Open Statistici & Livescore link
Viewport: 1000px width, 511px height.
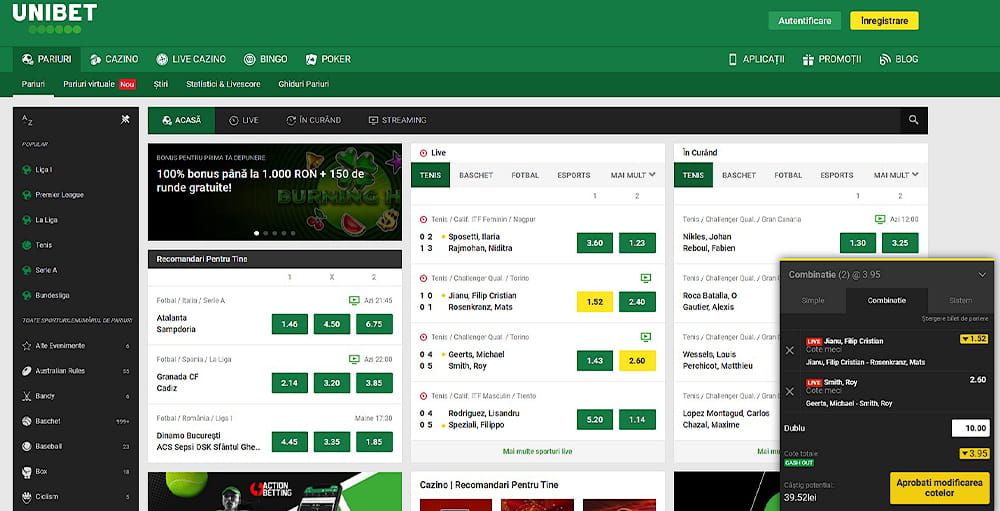tap(223, 84)
